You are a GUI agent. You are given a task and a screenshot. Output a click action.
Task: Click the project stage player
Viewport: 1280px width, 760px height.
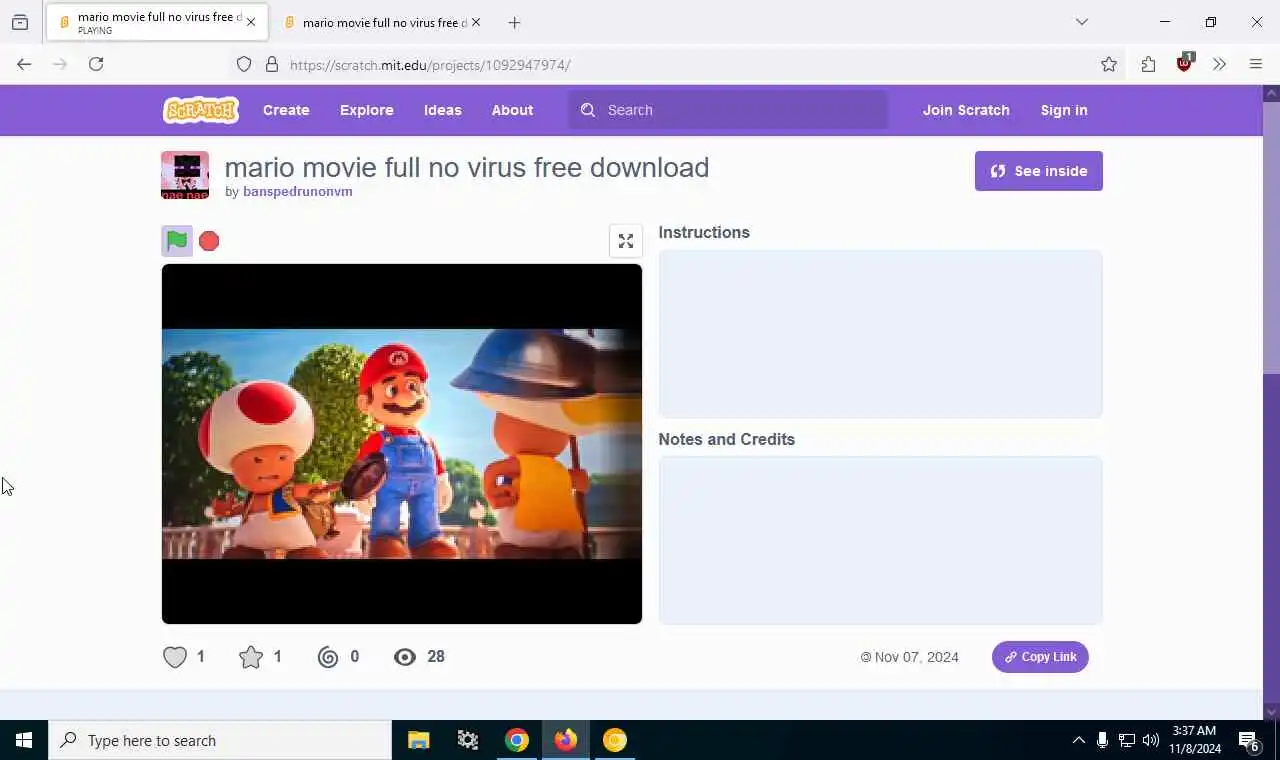click(402, 444)
